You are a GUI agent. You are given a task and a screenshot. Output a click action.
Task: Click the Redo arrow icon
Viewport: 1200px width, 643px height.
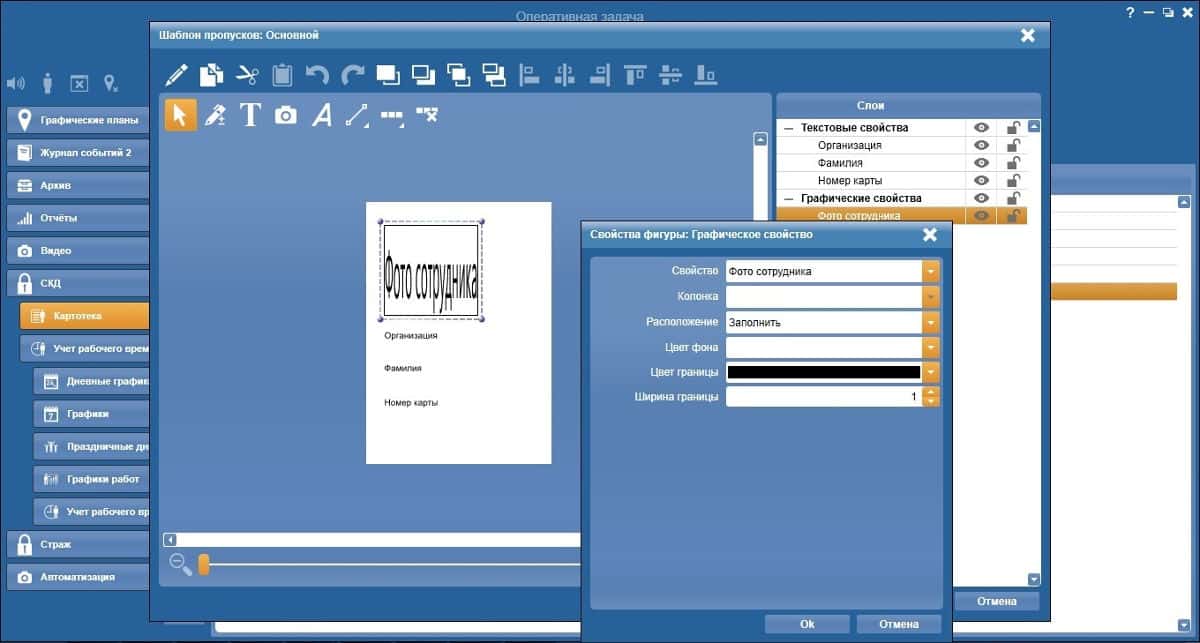coord(352,74)
